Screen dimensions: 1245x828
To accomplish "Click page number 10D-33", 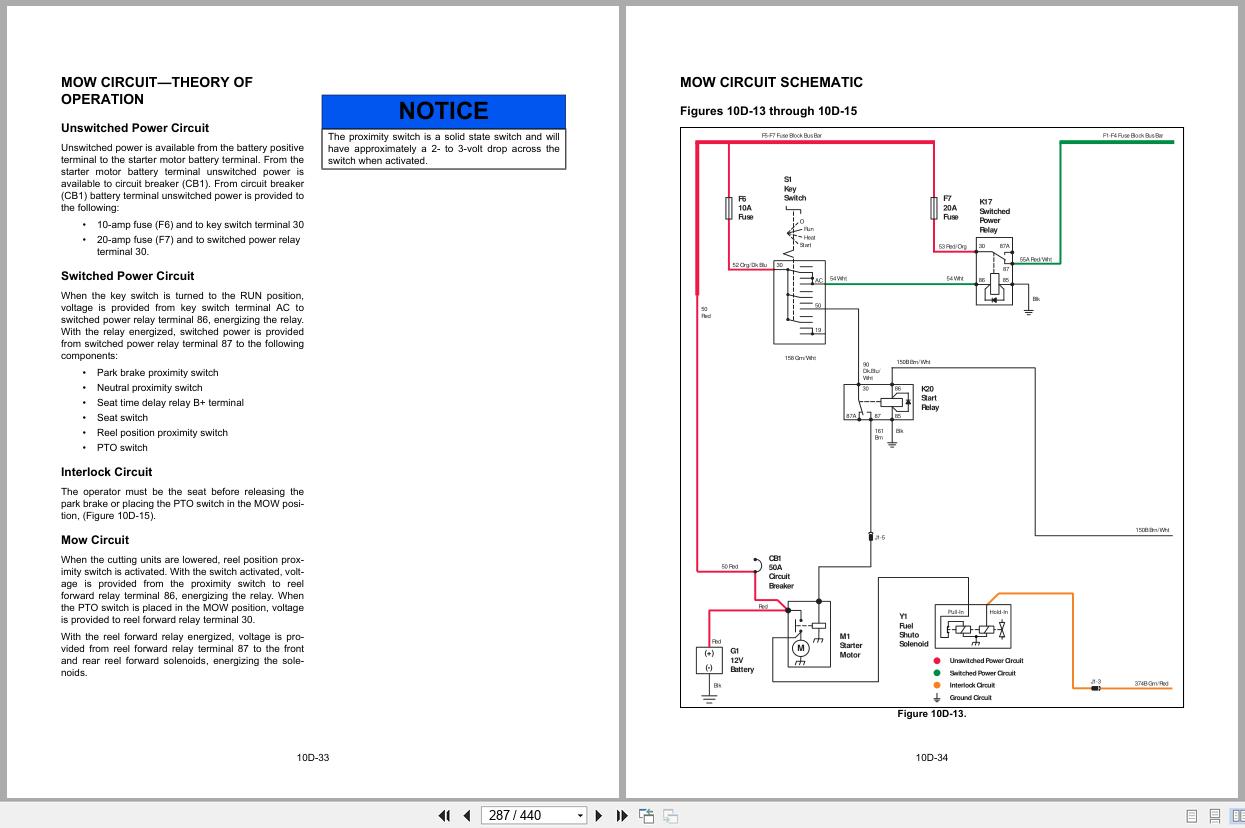I will point(313,757).
